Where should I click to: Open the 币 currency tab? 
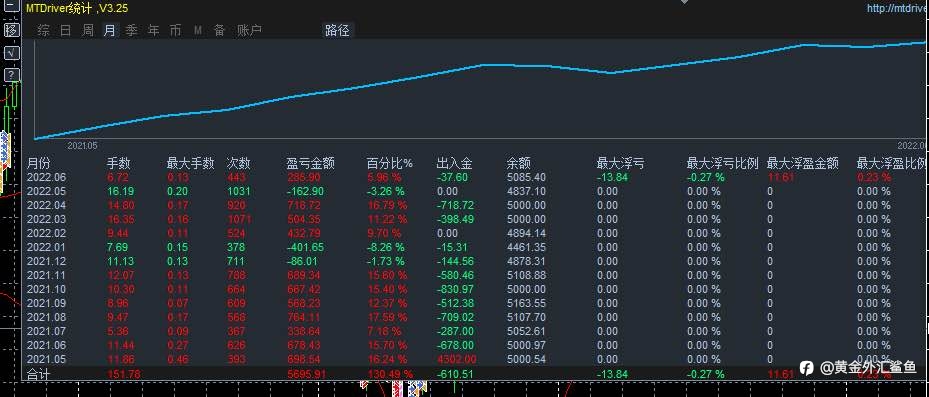tap(175, 30)
